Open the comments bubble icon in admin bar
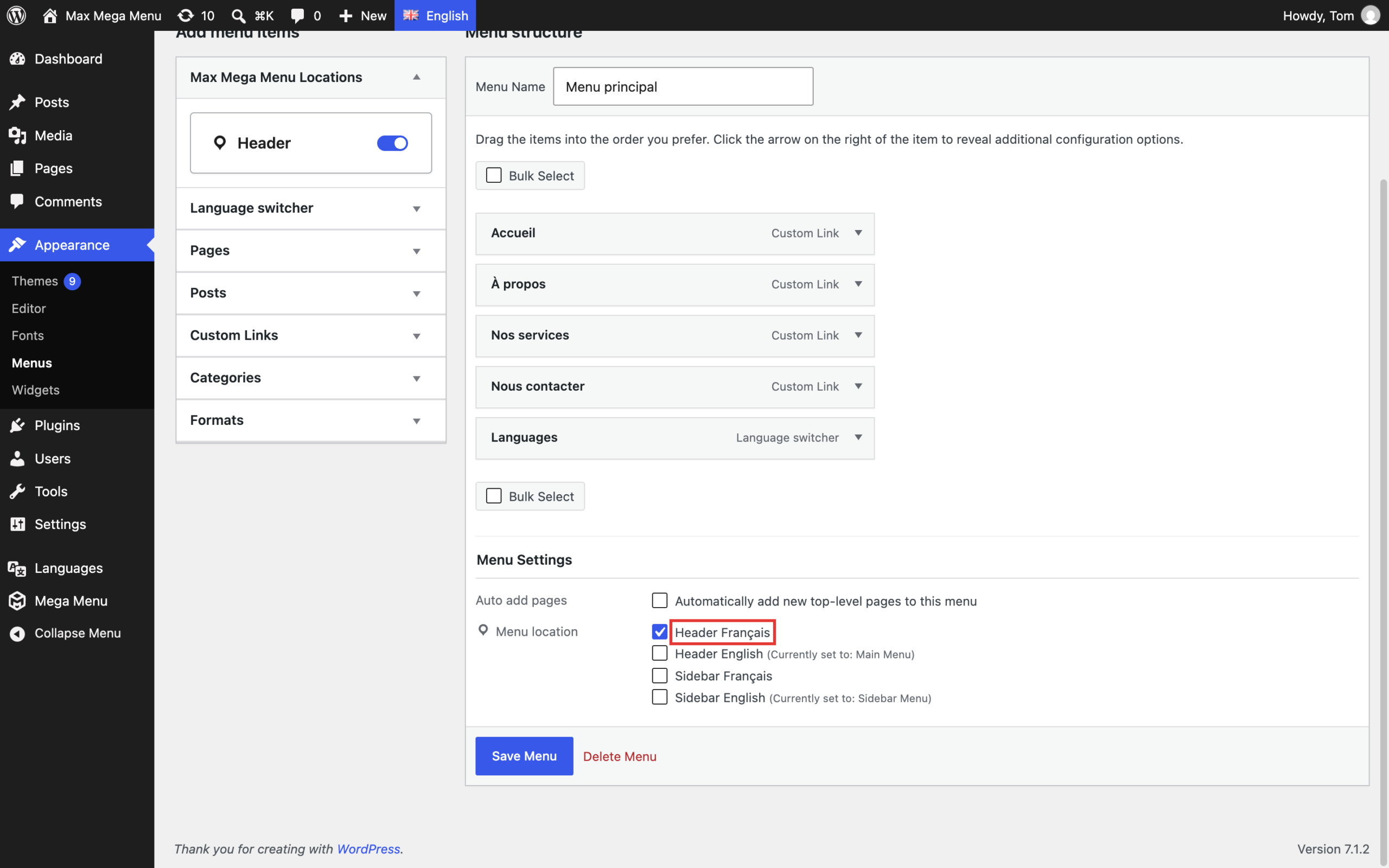This screenshot has width=1389, height=868. (x=297, y=16)
